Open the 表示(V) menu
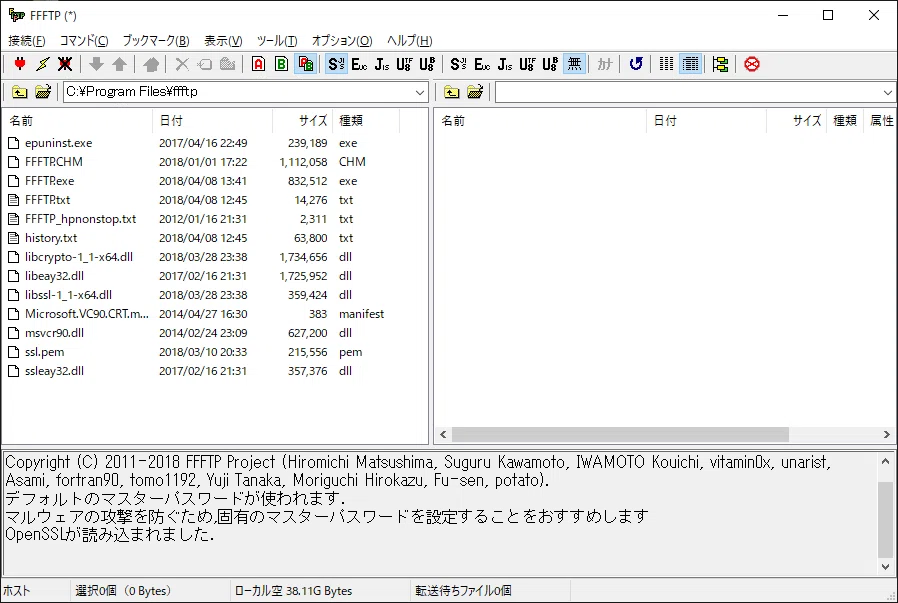The image size is (898, 603). pos(223,41)
